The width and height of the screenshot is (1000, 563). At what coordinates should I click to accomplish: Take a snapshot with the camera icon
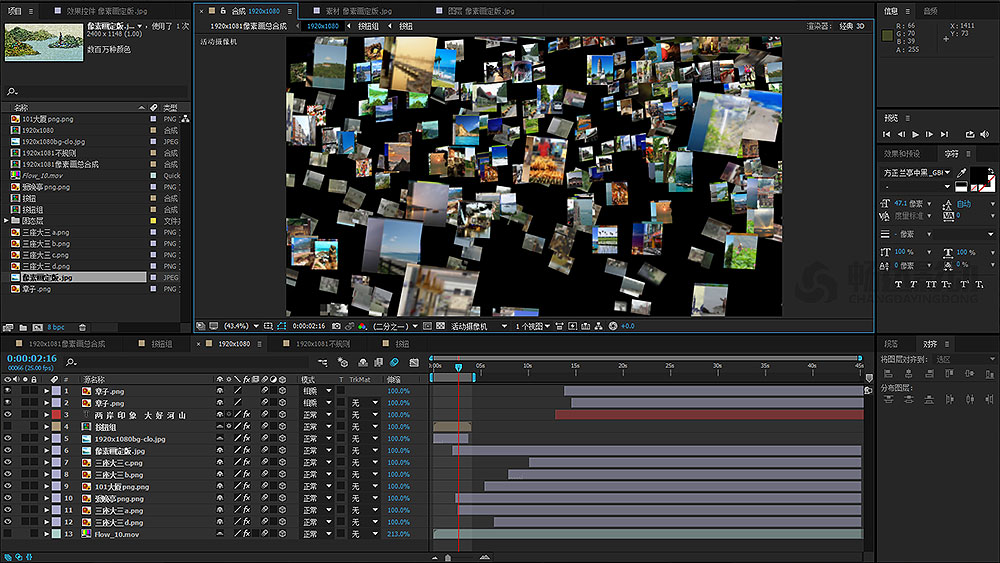point(336,326)
